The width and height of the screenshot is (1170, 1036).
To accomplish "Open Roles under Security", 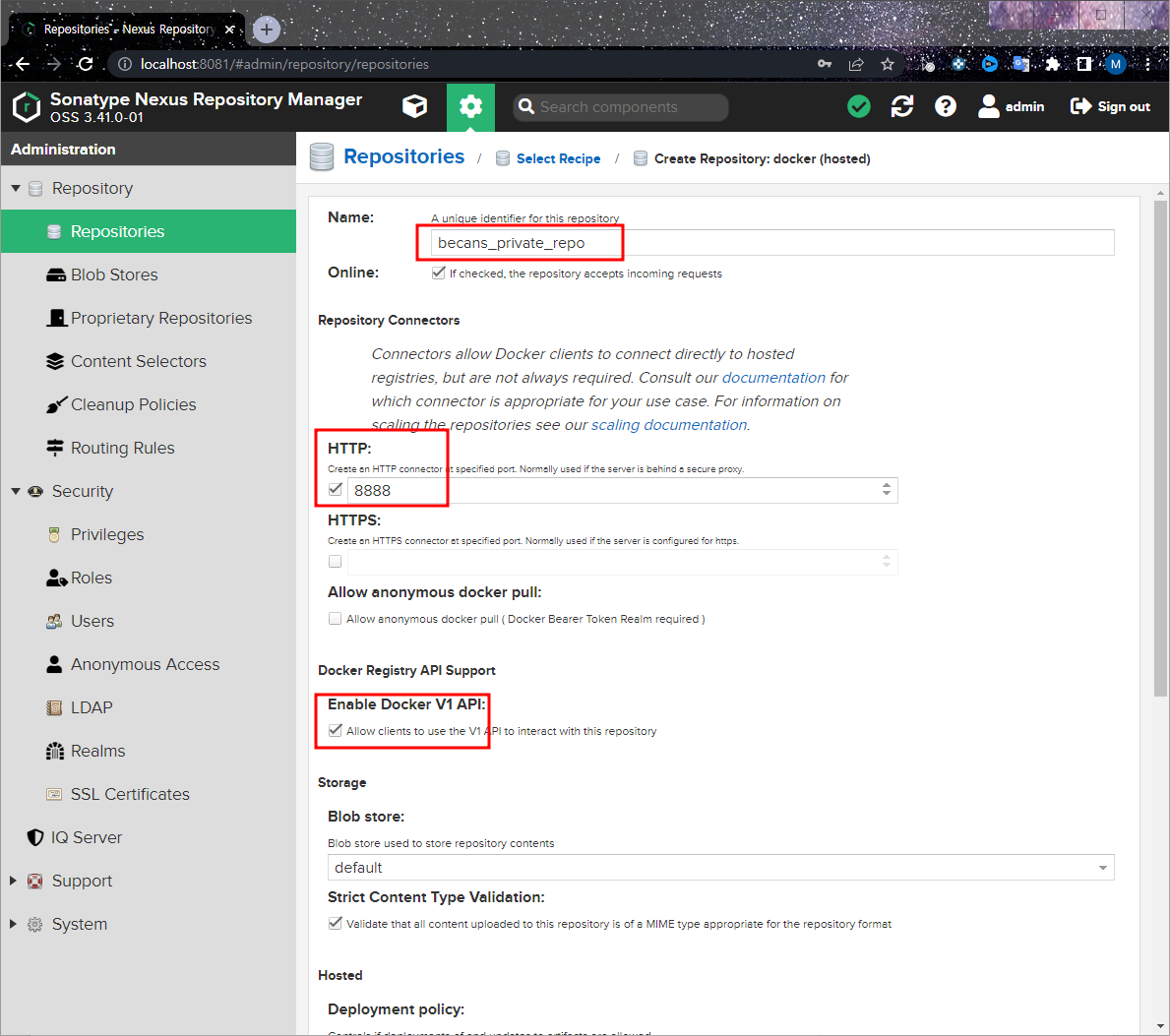I will 149,578.
